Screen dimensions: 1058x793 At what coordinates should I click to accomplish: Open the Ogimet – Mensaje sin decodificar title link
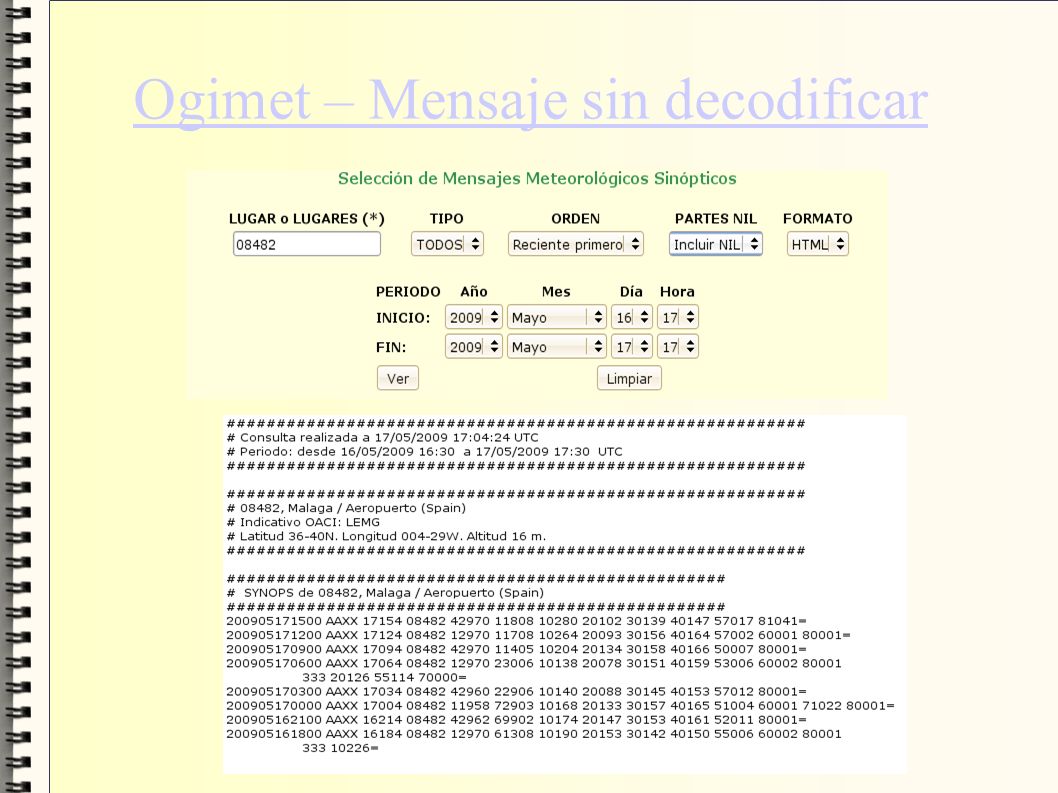tap(530, 102)
